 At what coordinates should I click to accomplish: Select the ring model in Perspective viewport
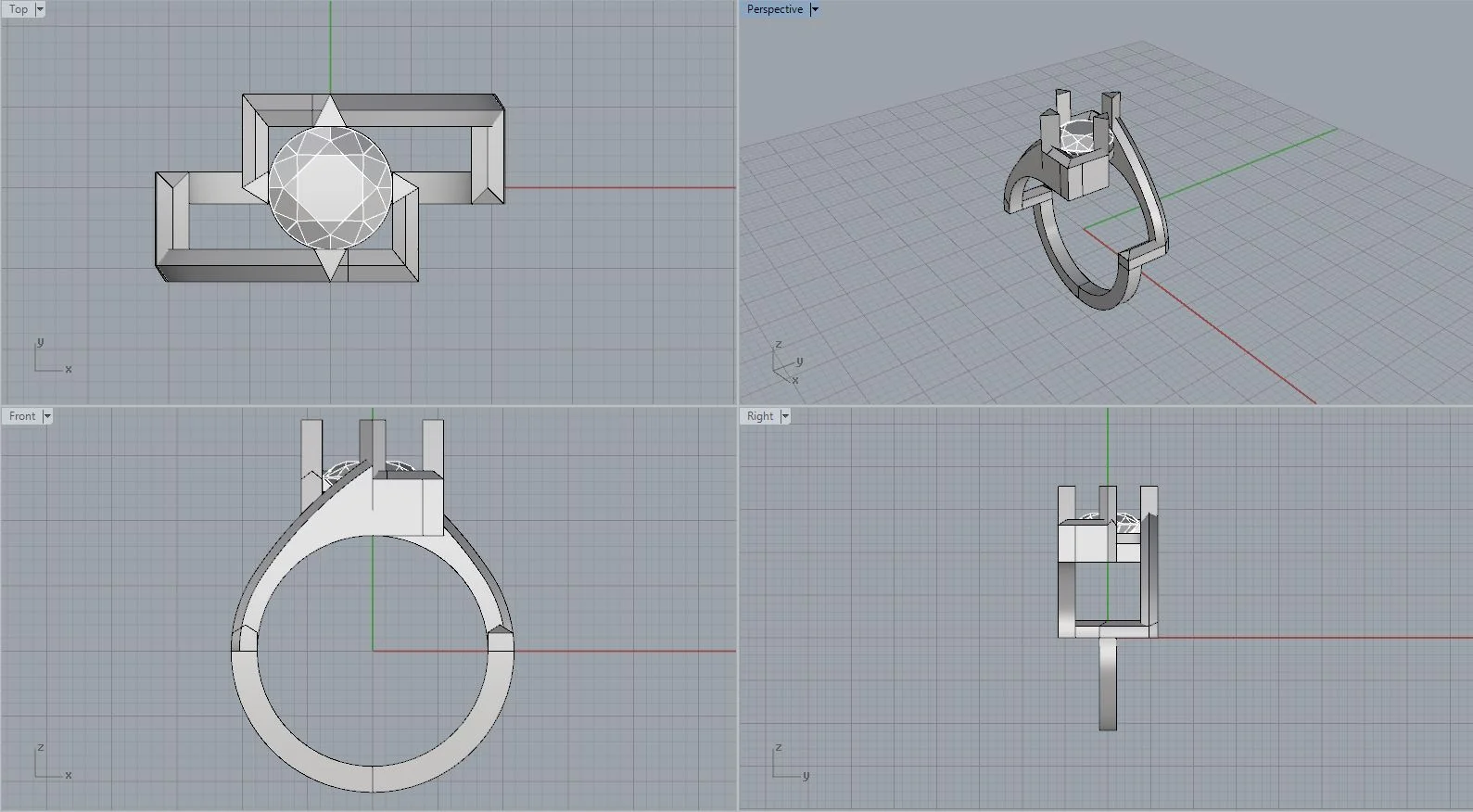(1086, 199)
